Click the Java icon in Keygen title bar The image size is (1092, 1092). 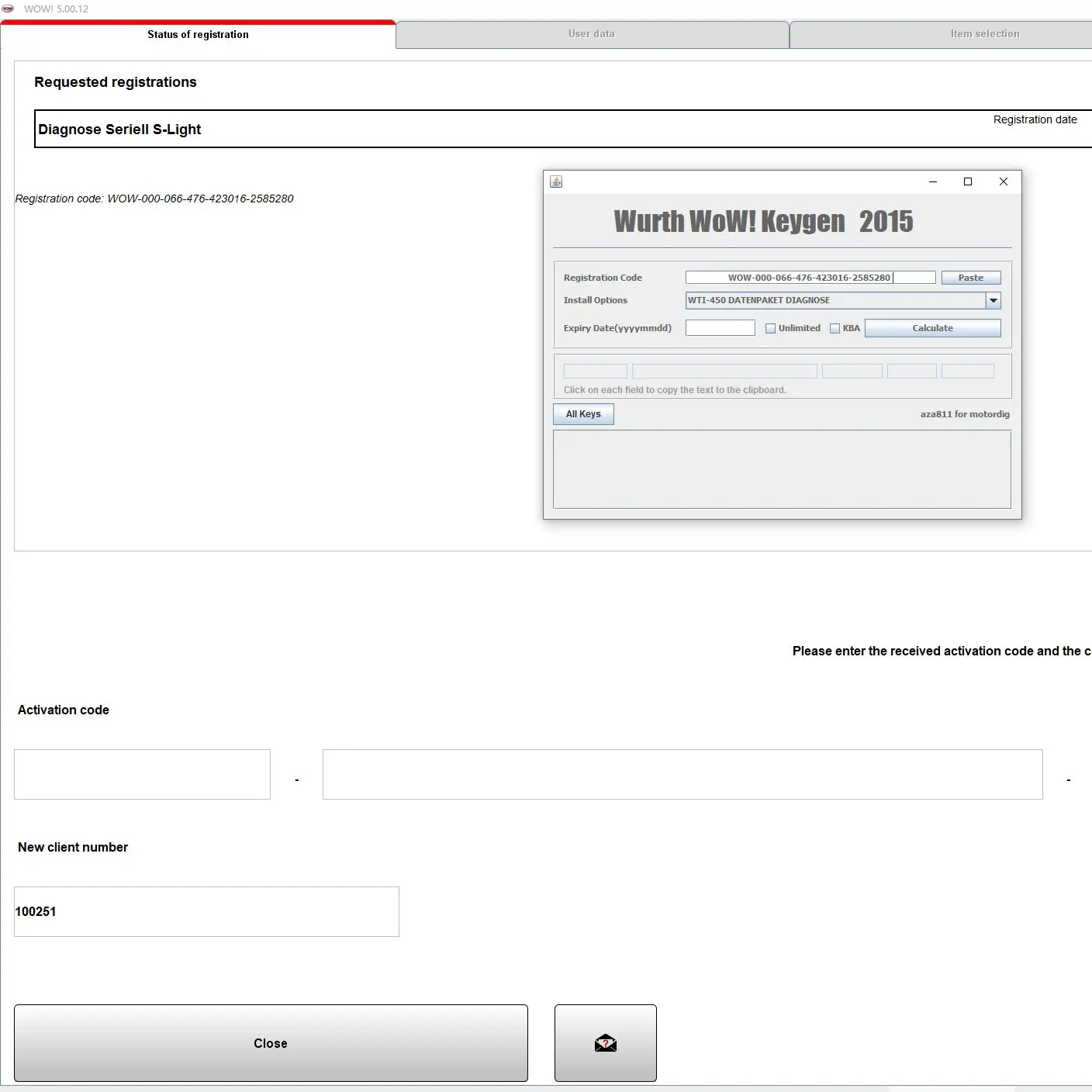(x=556, y=181)
